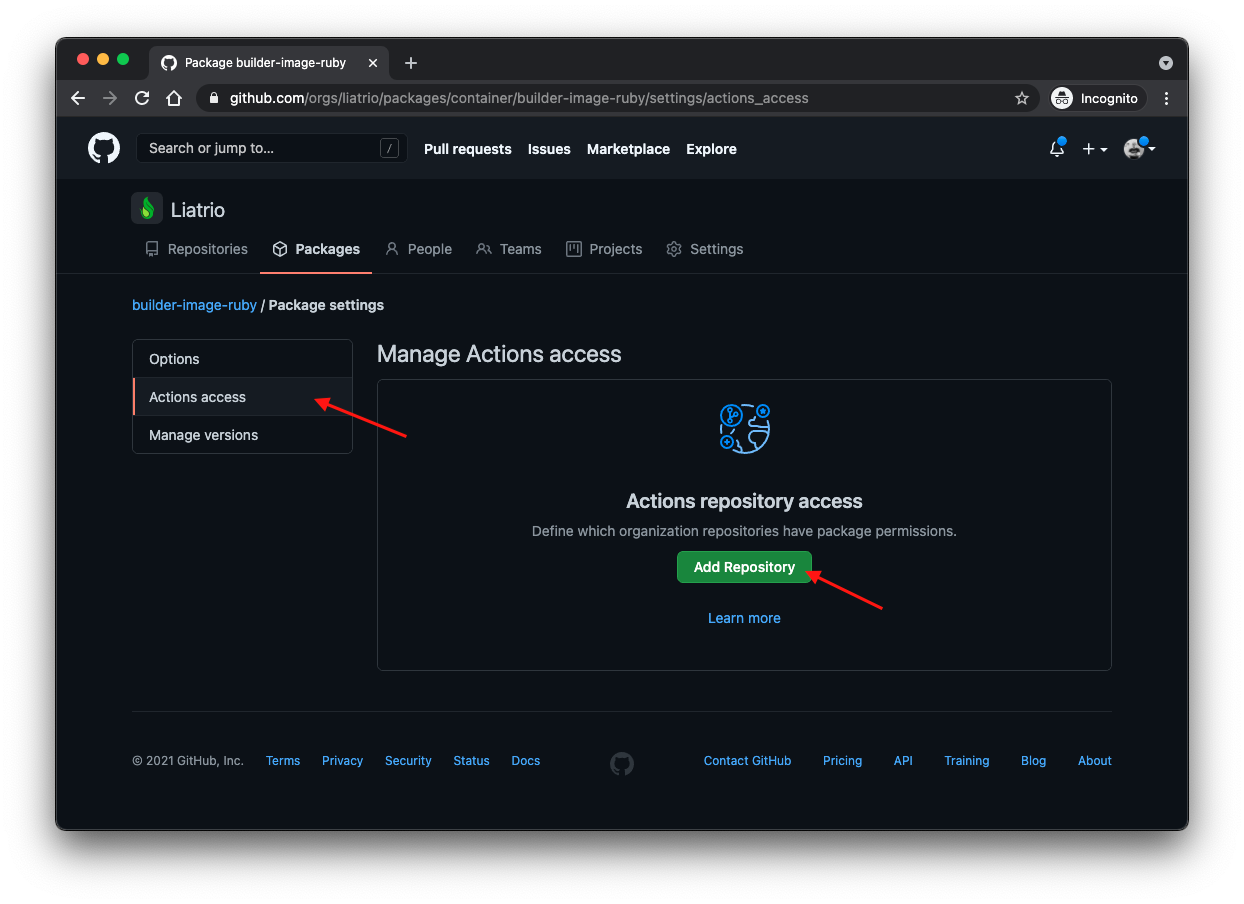Select the Package builder-image-ruby browser tab
1244x904 pixels.
pyautogui.click(x=269, y=63)
